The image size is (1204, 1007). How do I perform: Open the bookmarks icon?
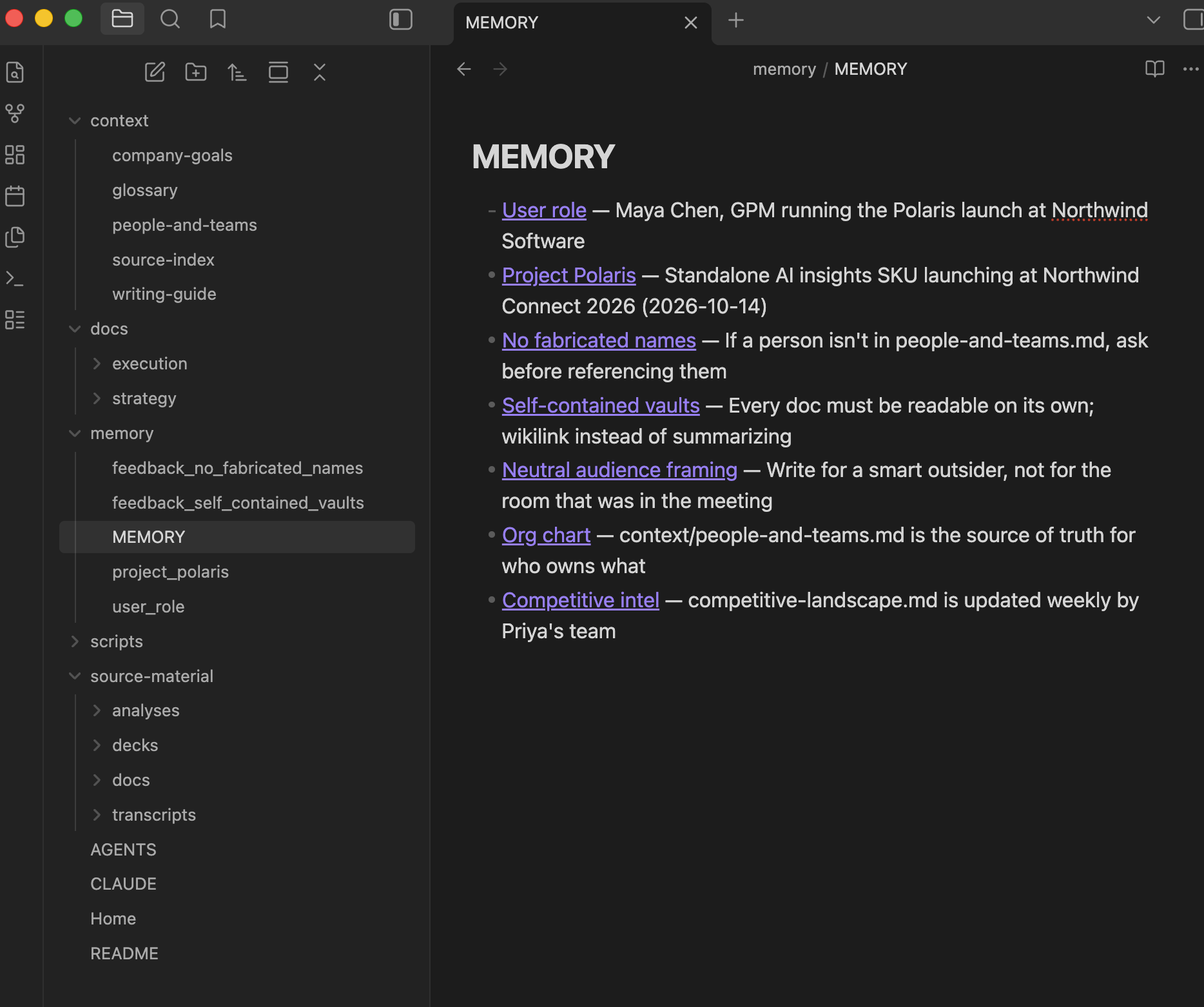point(218,19)
